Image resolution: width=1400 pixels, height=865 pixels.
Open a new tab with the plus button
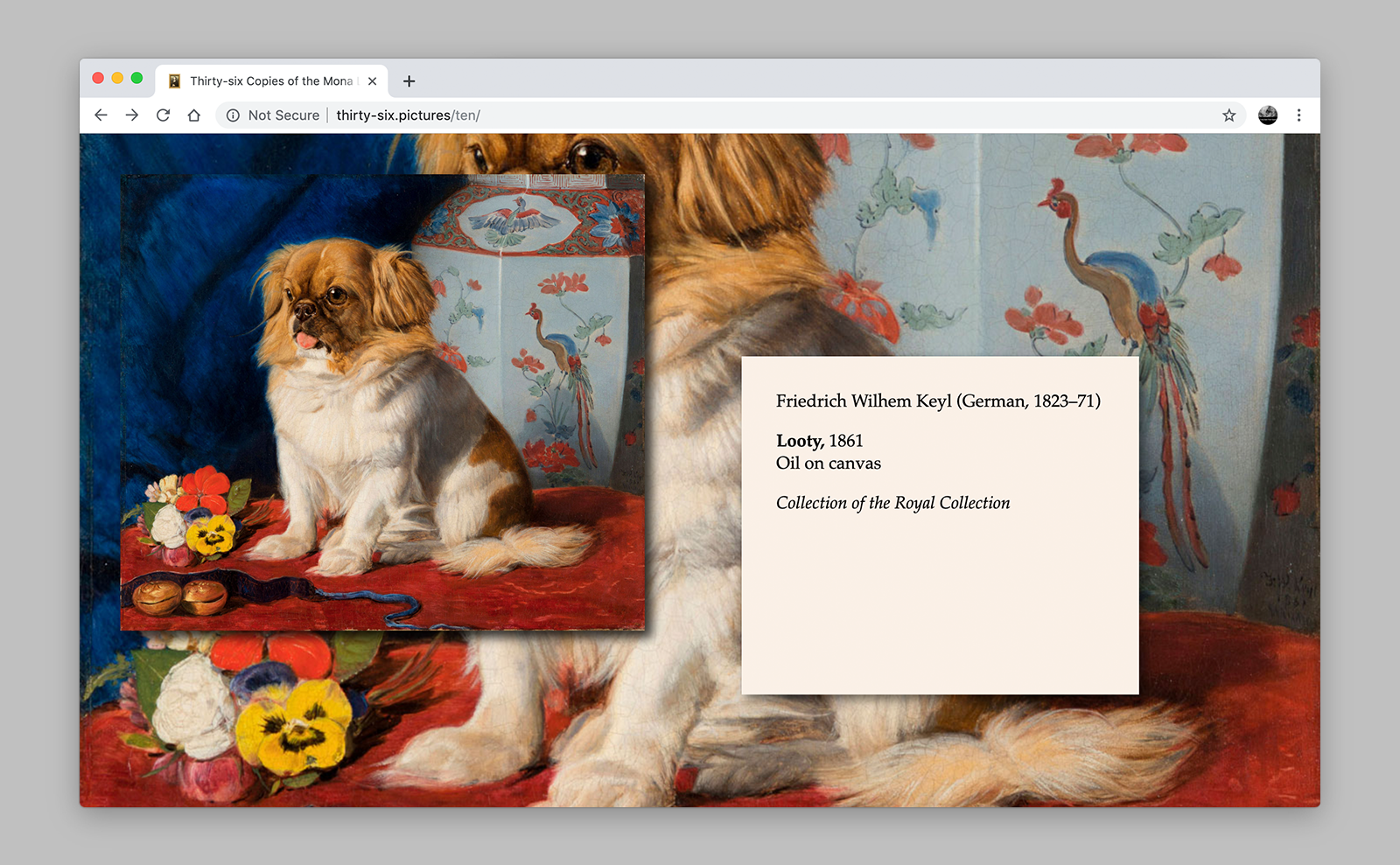409,81
